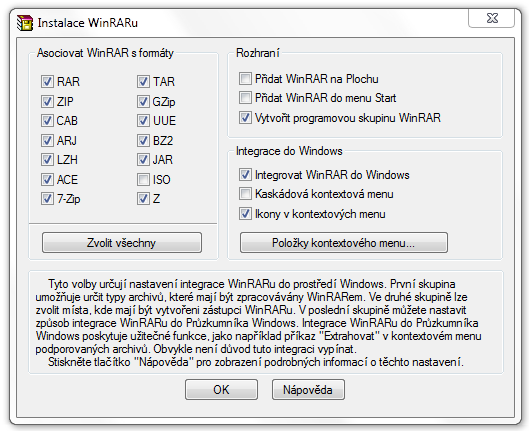Screen dimensions: 529x431
Task: Uncheck the ACE format option
Action: point(47,179)
